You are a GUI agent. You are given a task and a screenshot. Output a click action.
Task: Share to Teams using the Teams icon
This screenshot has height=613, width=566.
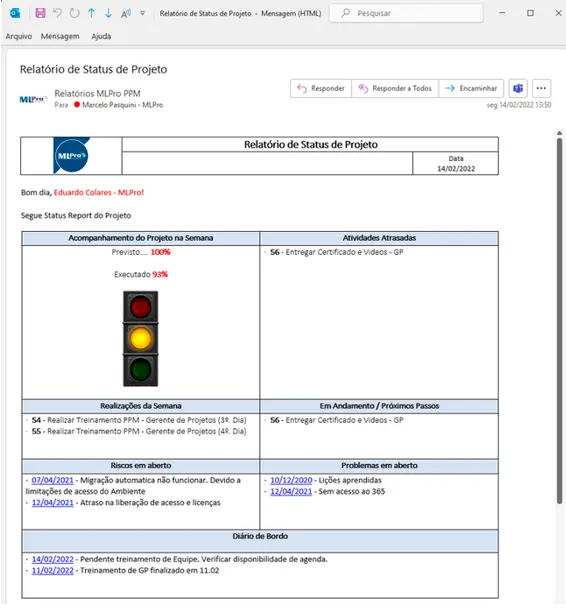click(518, 88)
